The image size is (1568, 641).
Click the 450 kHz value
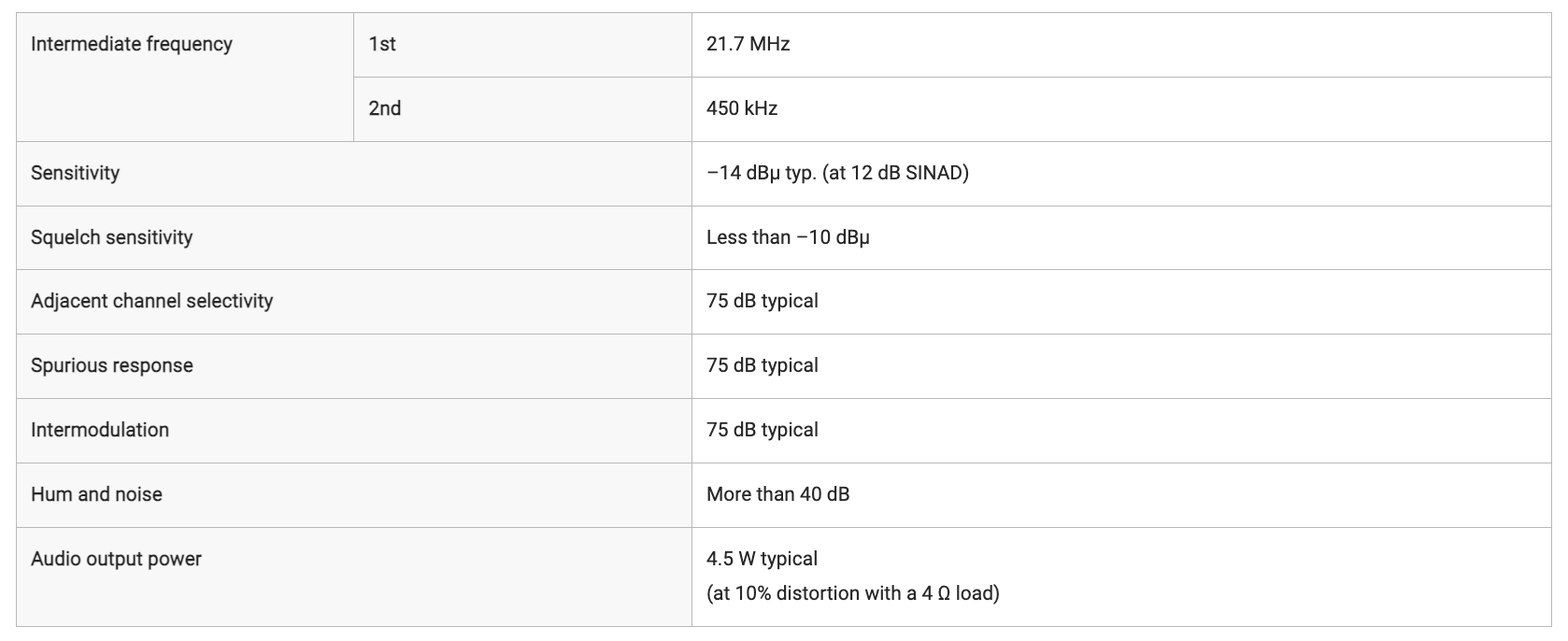pos(742,108)
